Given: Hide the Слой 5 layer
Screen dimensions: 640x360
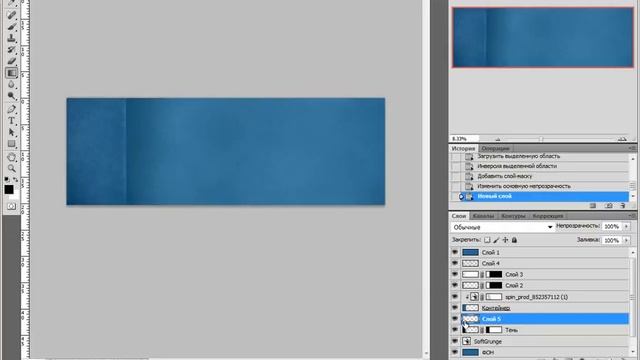Looking at the screenshot, I should tap(455, 319).
